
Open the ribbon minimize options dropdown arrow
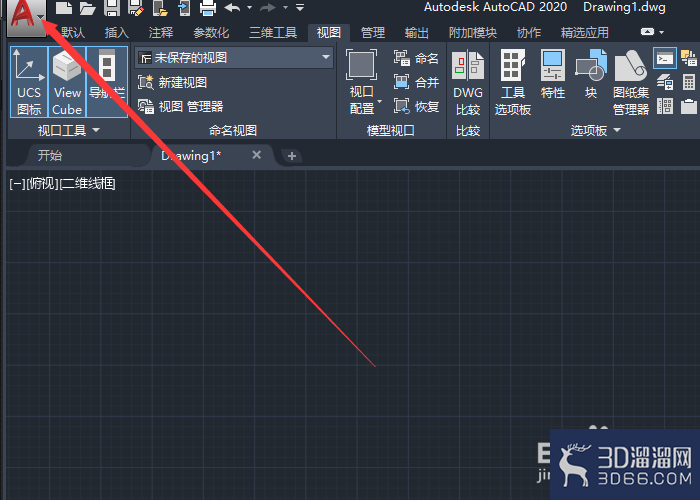(x=662, y=32)
